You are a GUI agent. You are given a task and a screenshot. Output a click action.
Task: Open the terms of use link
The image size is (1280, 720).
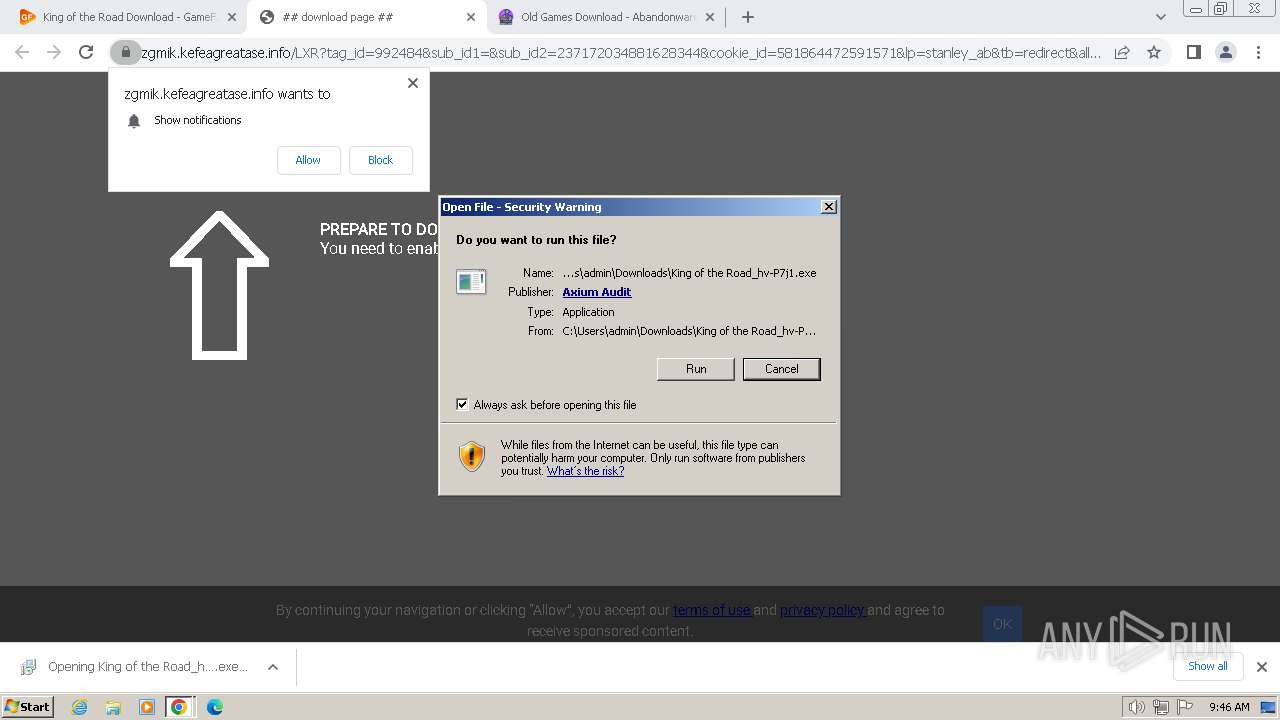click(x=712, y=610)
